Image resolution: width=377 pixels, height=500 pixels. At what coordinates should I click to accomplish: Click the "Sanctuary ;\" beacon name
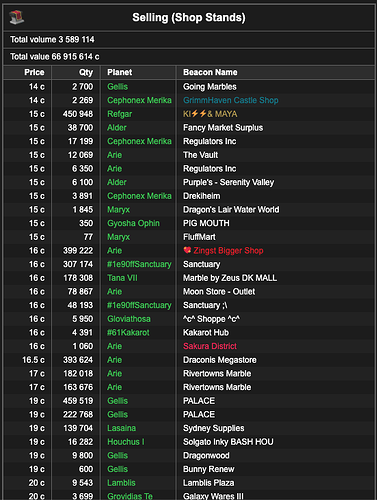(205, 305)
